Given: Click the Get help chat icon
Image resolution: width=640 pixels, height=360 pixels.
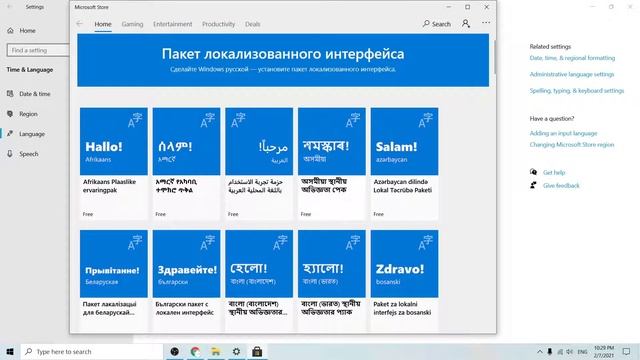Looking at the screenshot, I should tap(533, 172).
